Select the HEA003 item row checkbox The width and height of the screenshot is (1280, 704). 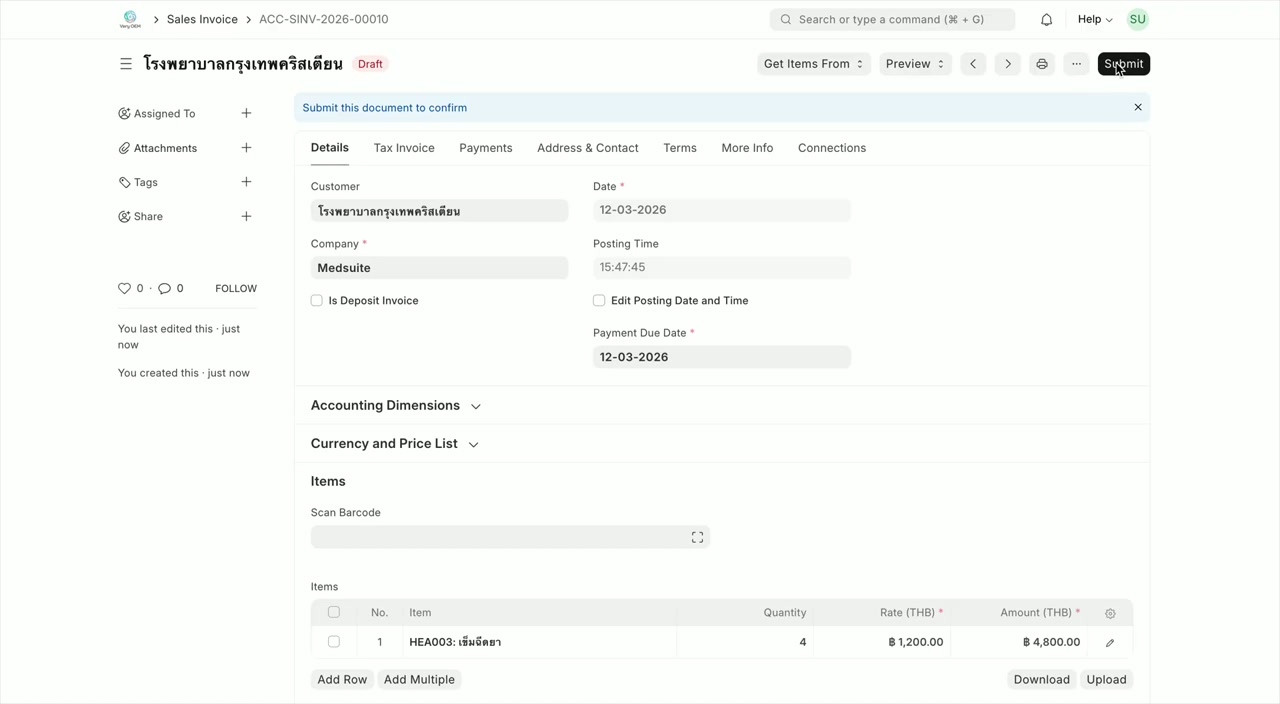coord(333,641)
